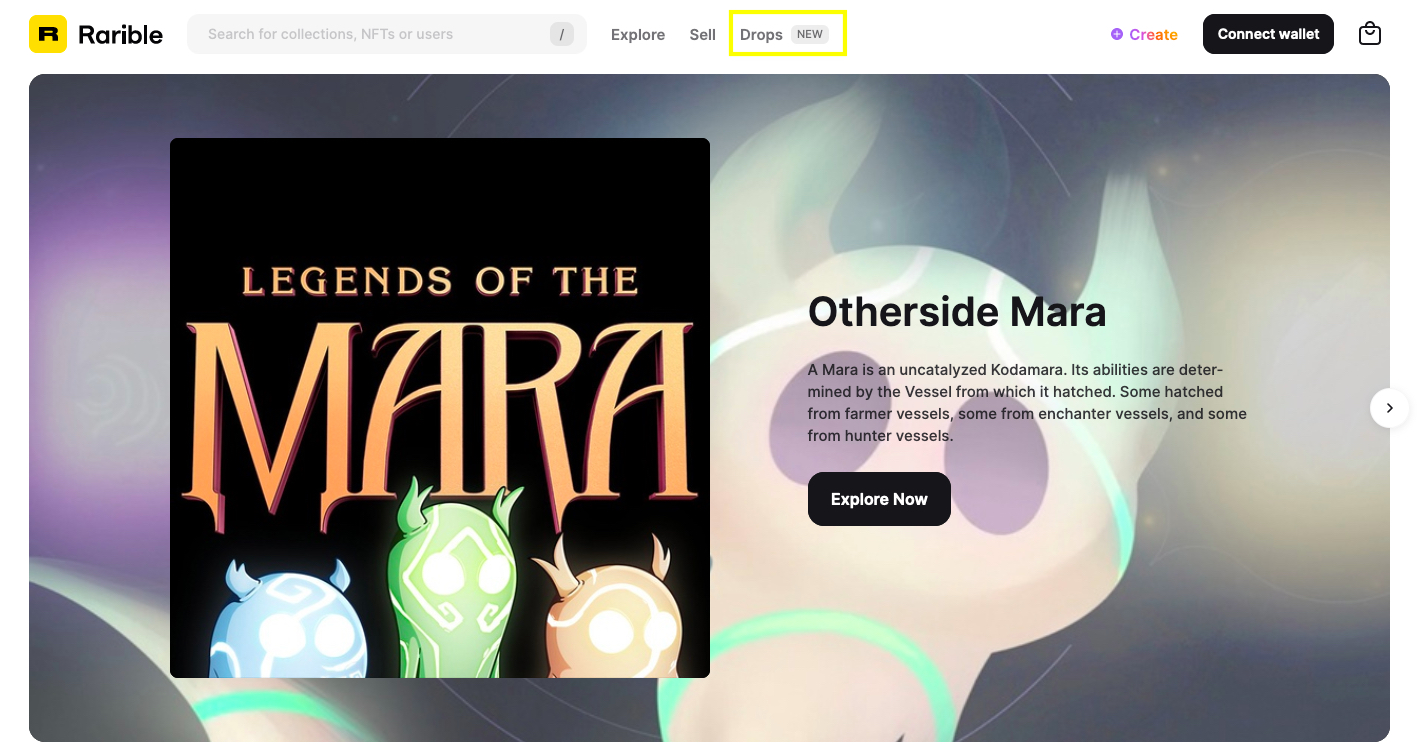Click the purple plus icon beside Create
Image resolution: width=1417 pixels, height=756 pixels.
pos(1117,34)
